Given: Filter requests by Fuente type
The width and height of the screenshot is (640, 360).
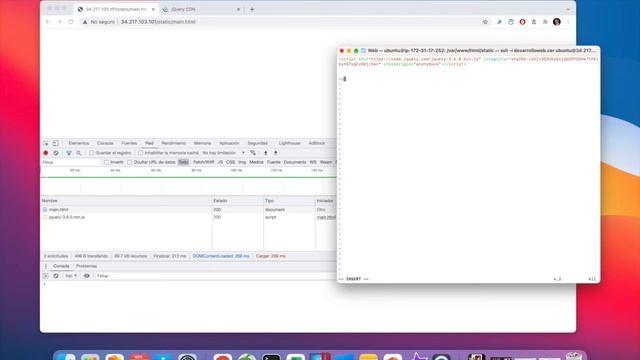Looking at the screenshot, I should [x=273, y=162].
